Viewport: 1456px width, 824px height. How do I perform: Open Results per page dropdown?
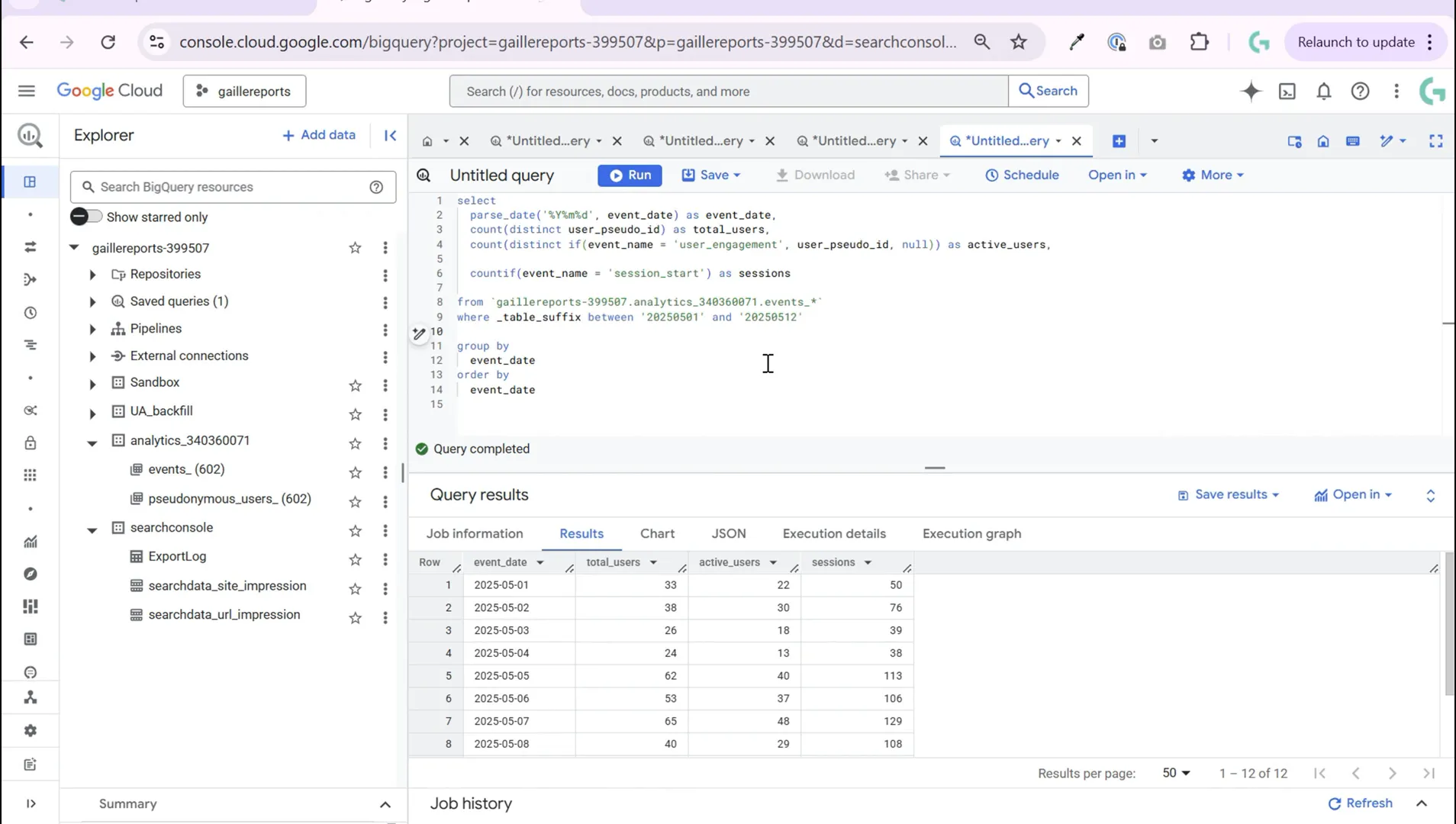(1176, 773)
